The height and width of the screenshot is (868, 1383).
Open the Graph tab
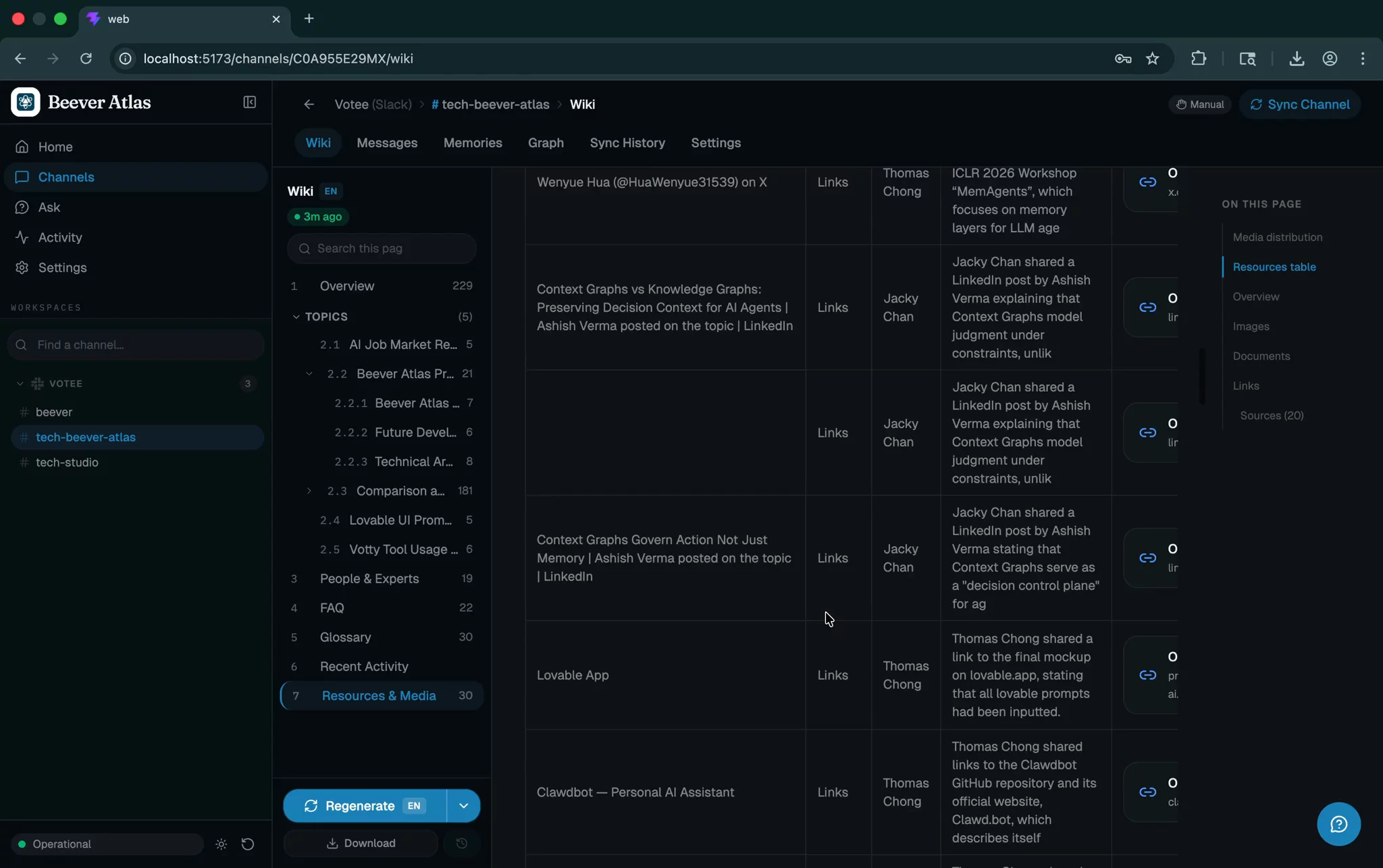[546, 143]
